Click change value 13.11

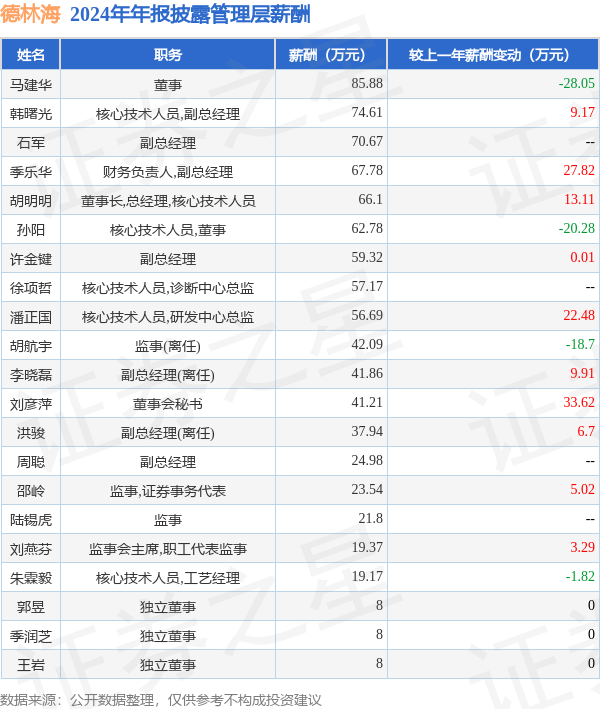[x=579, y=199]
